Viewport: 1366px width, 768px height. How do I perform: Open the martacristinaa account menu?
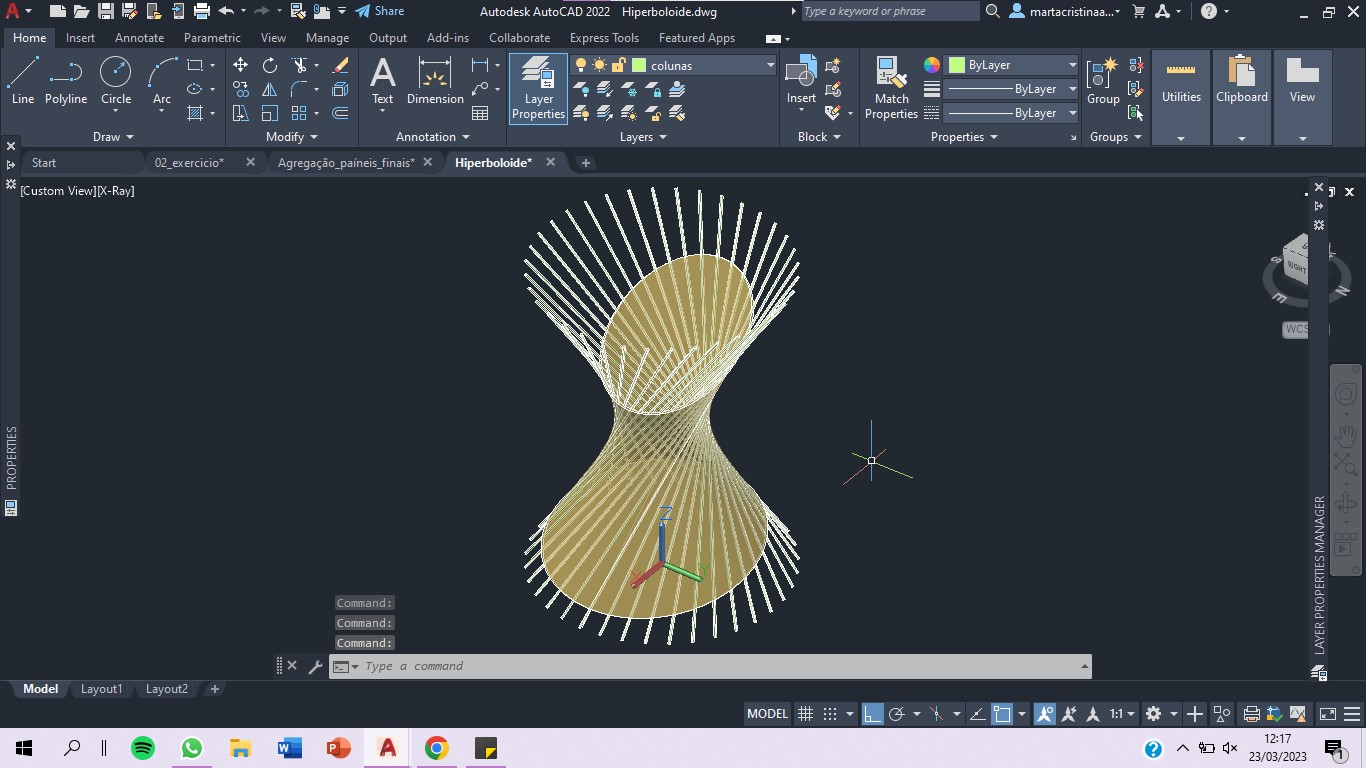pos(1066,11)
